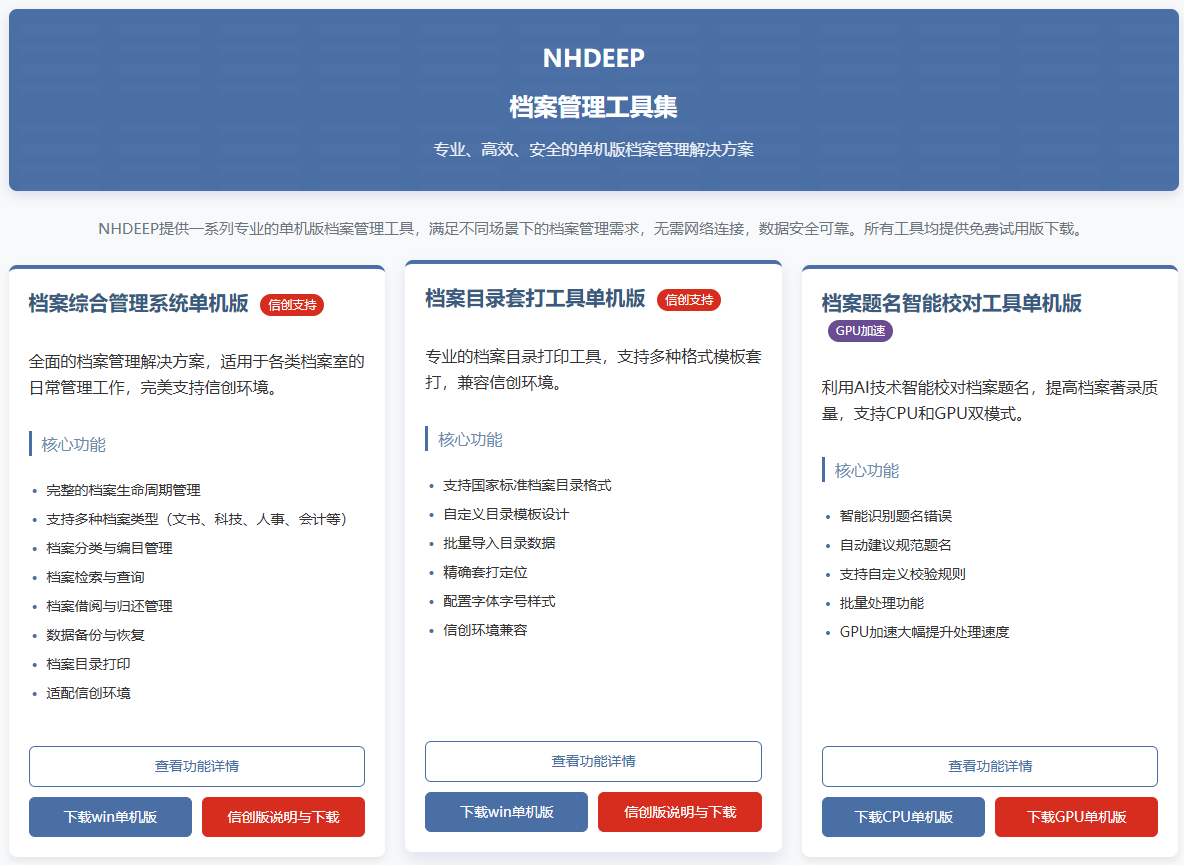
Task: Click list item 数据备份与恢复
Action: (95, 635)
